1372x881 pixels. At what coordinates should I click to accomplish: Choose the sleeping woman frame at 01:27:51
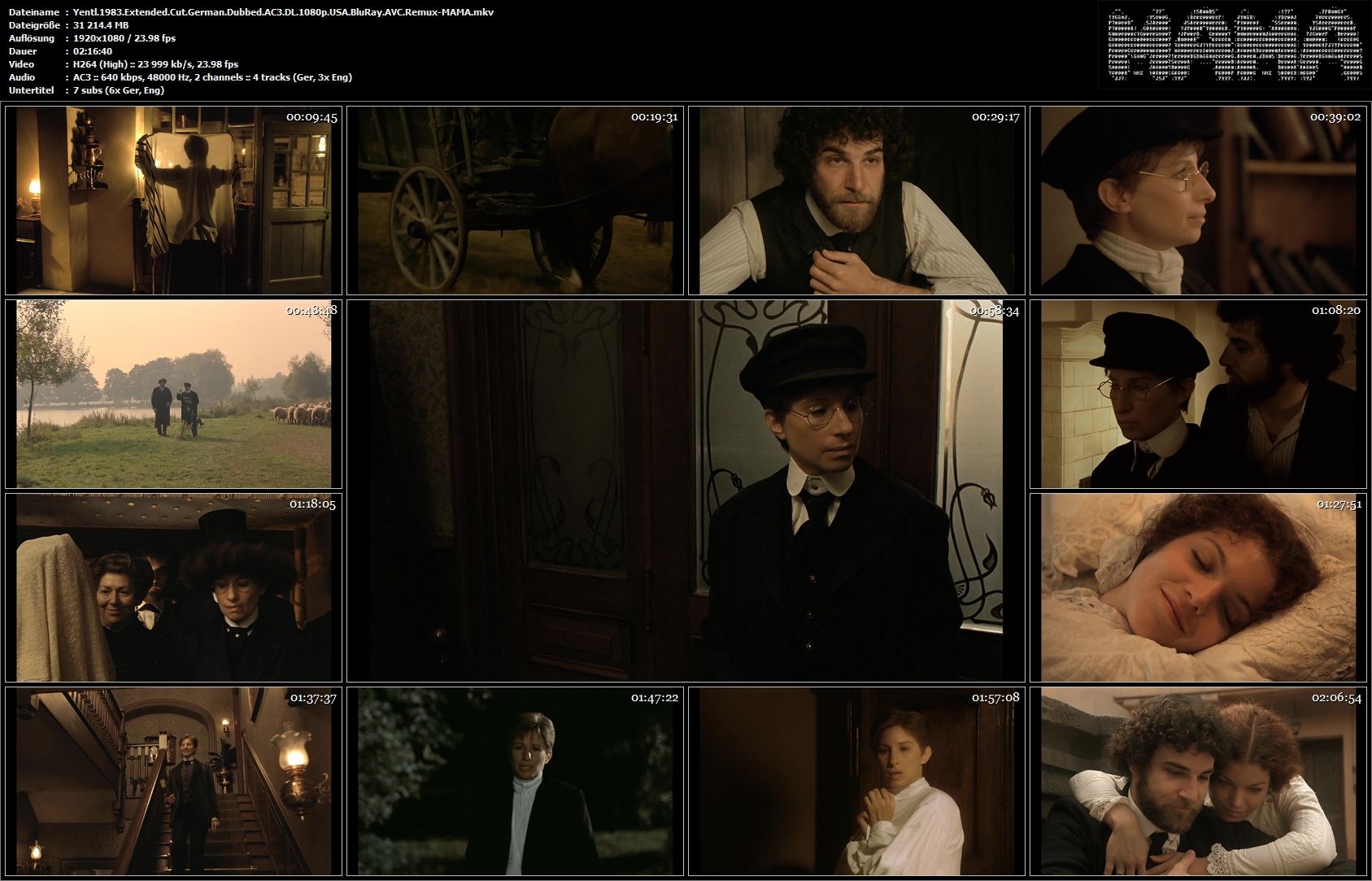point(1198,587)
